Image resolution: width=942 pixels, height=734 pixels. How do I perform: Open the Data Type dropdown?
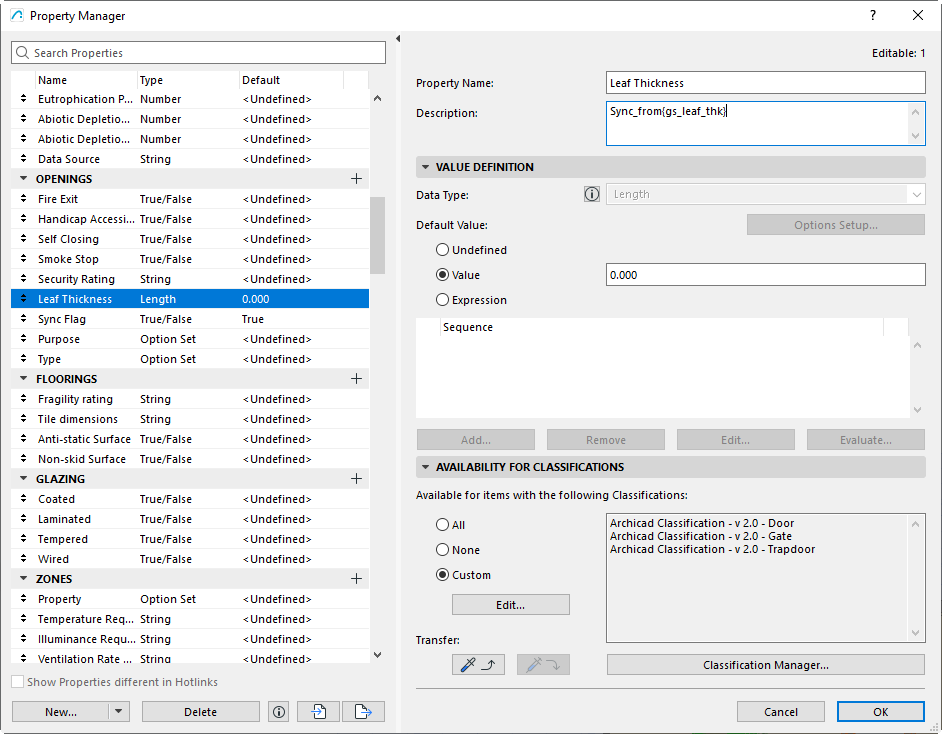tap(765, 195)
